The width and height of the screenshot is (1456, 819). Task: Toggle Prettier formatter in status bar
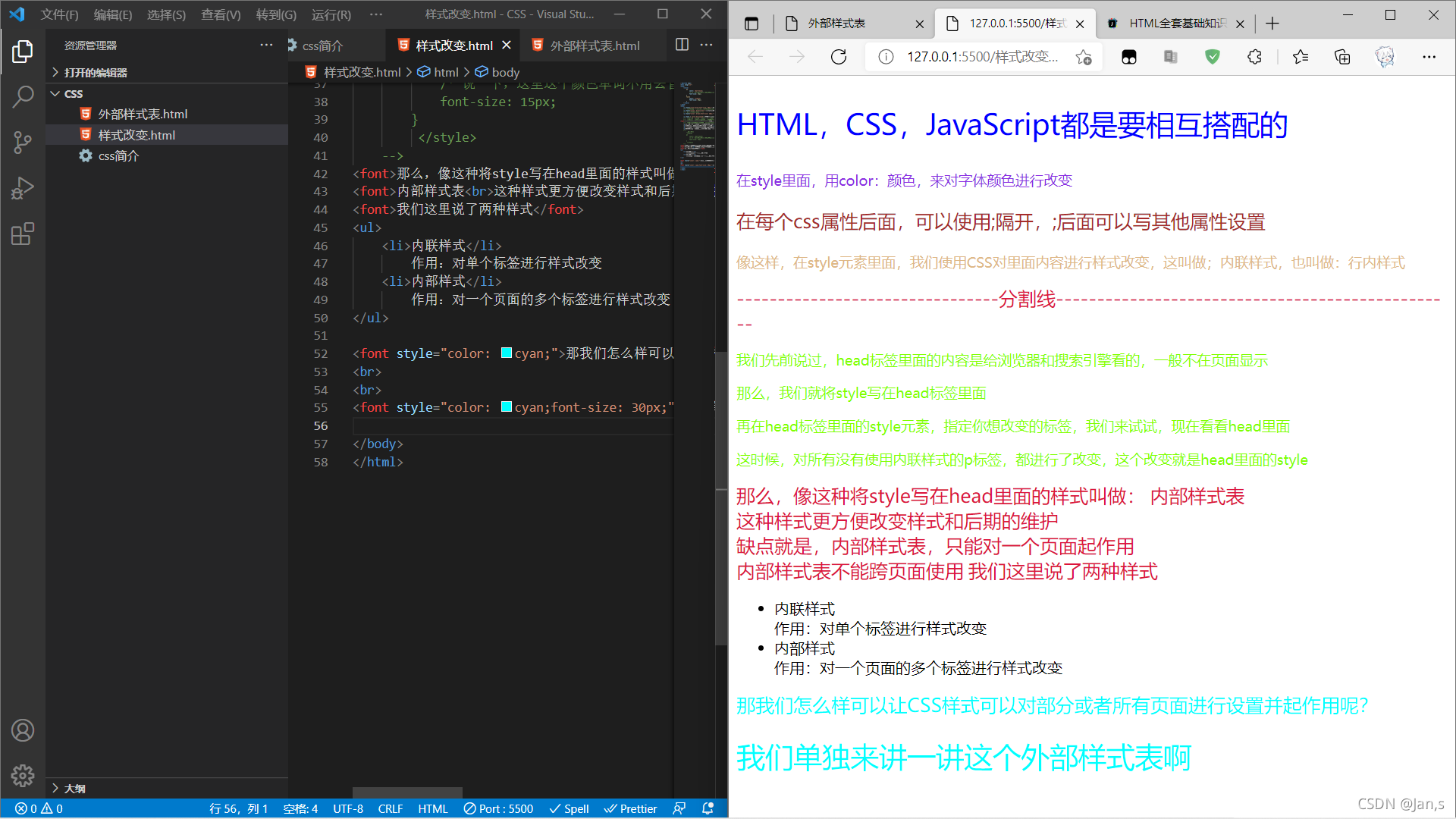click(631, 808)
